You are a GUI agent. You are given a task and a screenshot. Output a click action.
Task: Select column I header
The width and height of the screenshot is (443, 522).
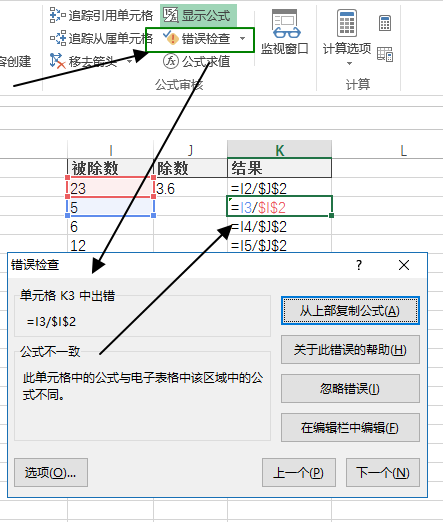tap(111, 150)
